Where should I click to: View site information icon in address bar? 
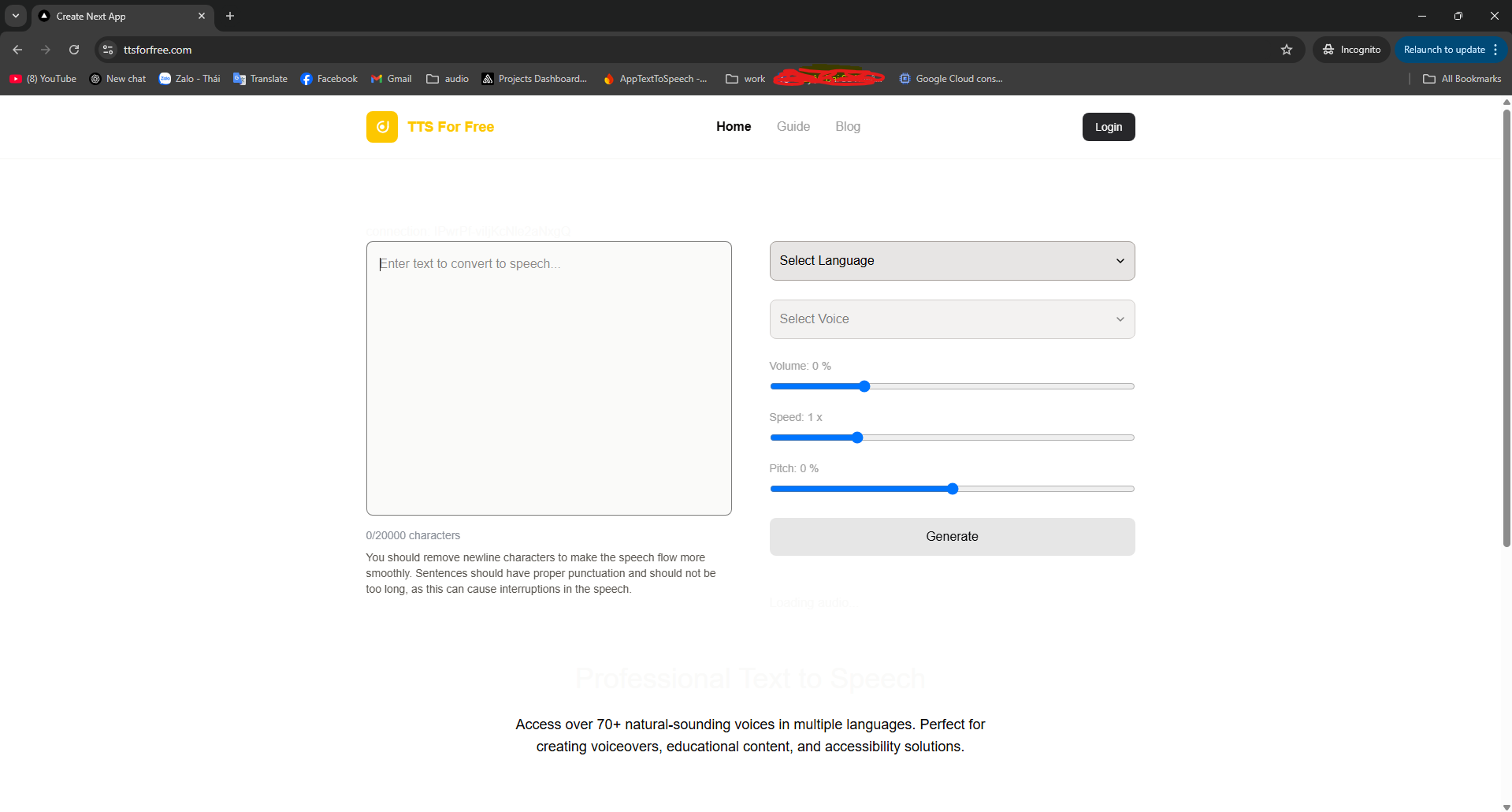click(x=108, y=50)
